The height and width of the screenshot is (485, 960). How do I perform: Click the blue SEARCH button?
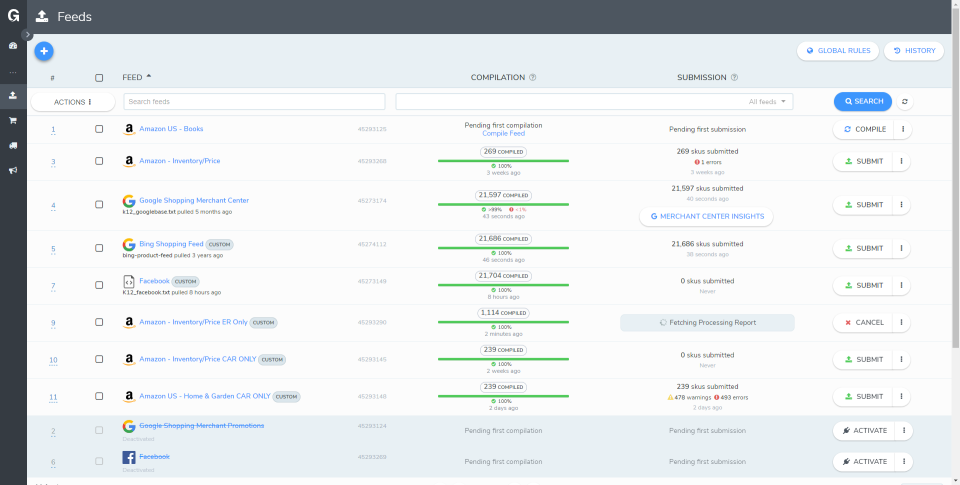[863, 102]
